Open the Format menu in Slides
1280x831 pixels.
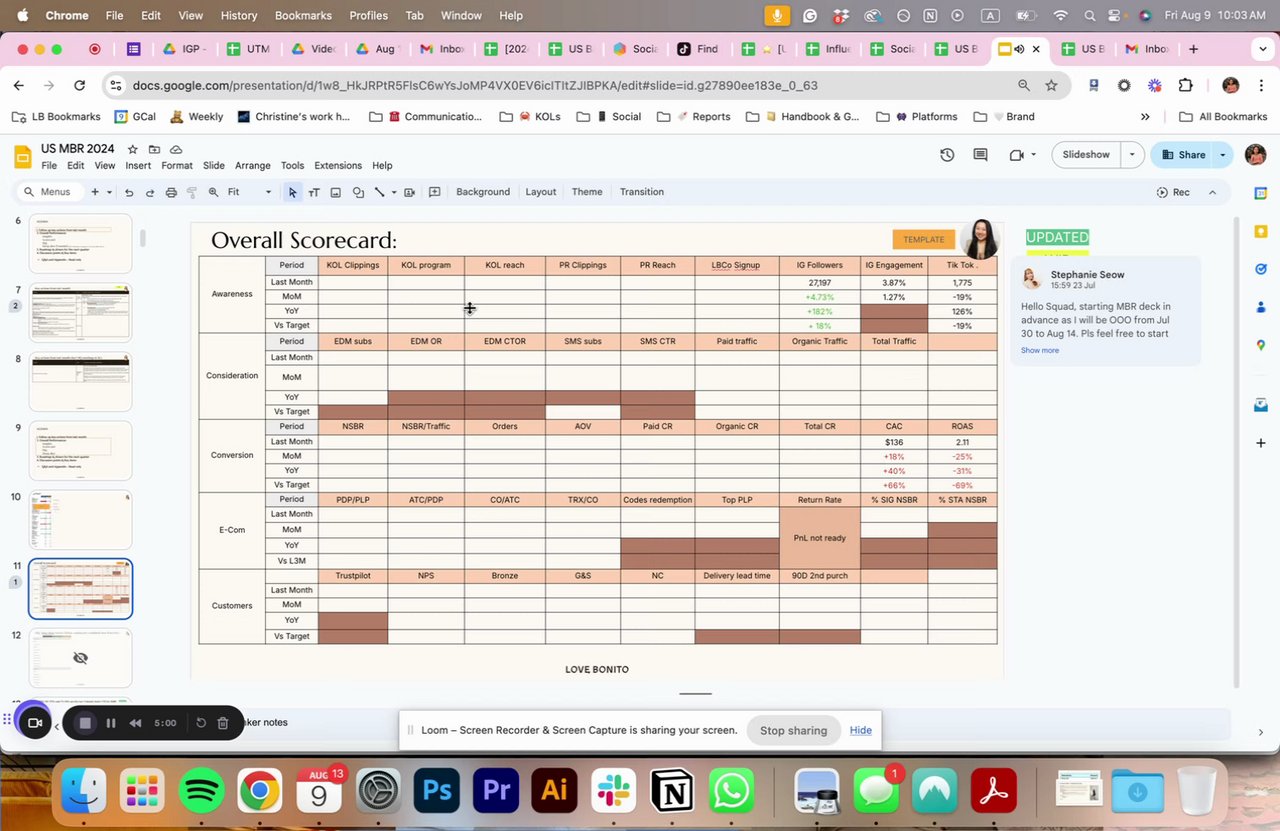(177, 166)
